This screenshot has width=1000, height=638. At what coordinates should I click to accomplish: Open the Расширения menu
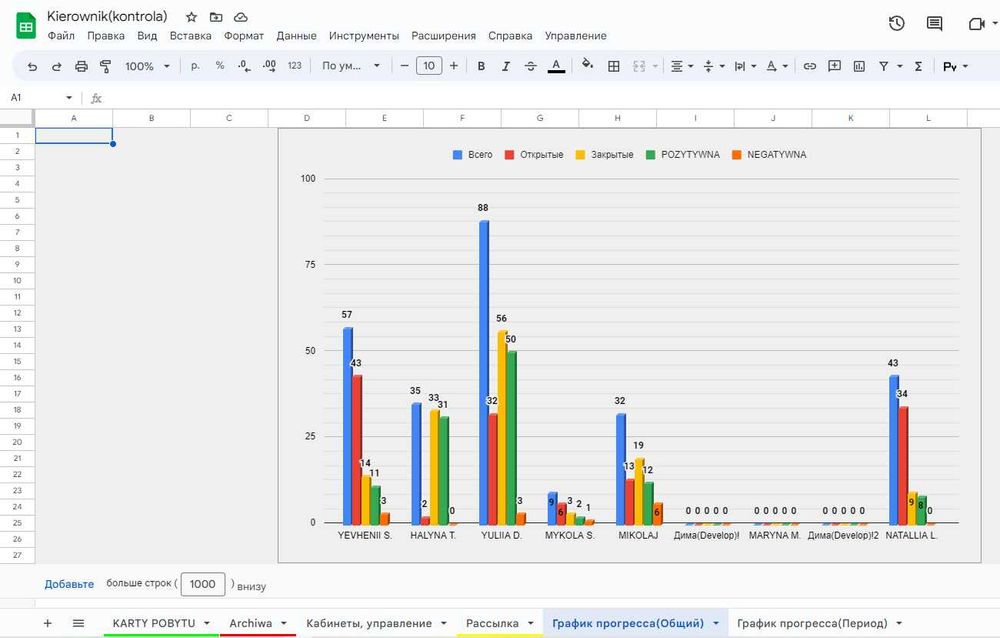444,36
